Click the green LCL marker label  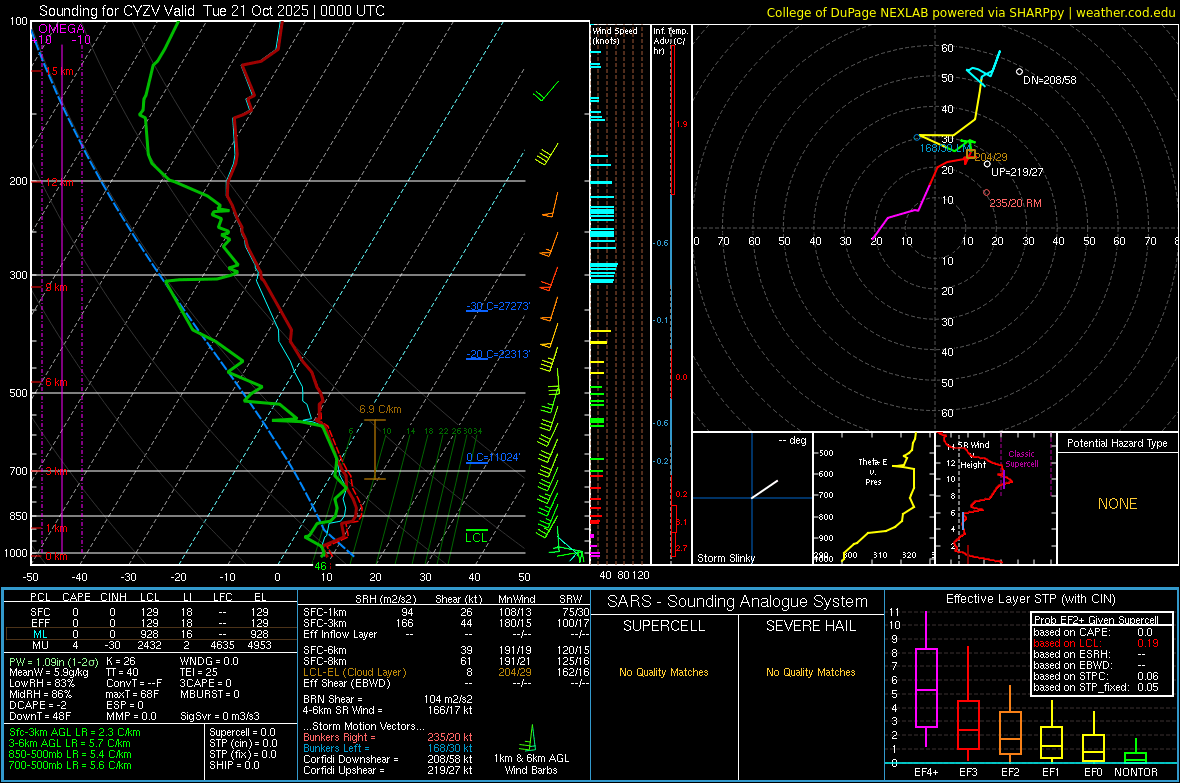[x=476, y=538]
